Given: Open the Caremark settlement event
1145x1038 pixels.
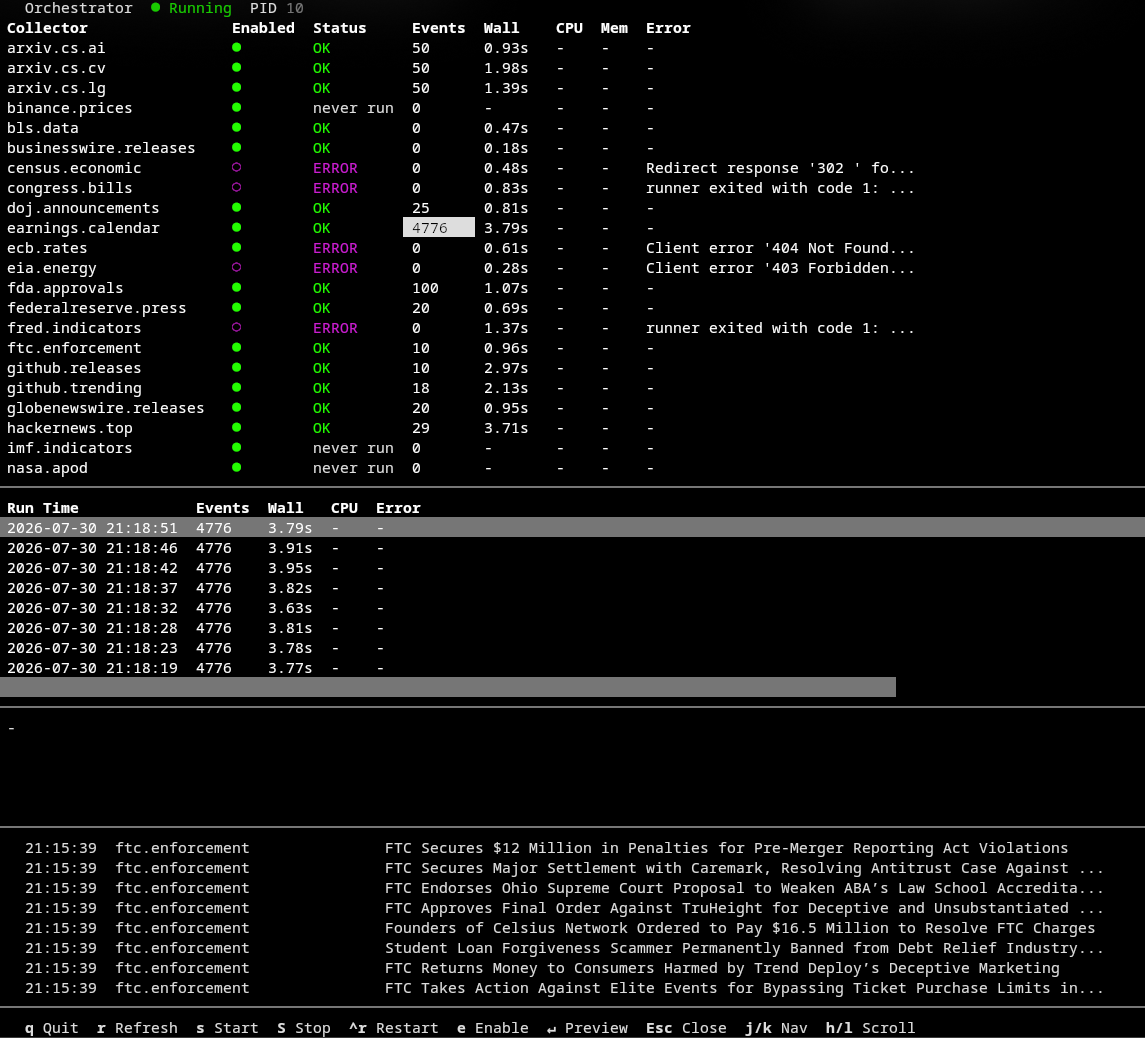Looking at the screenshot, I should (x=572, y=868).
